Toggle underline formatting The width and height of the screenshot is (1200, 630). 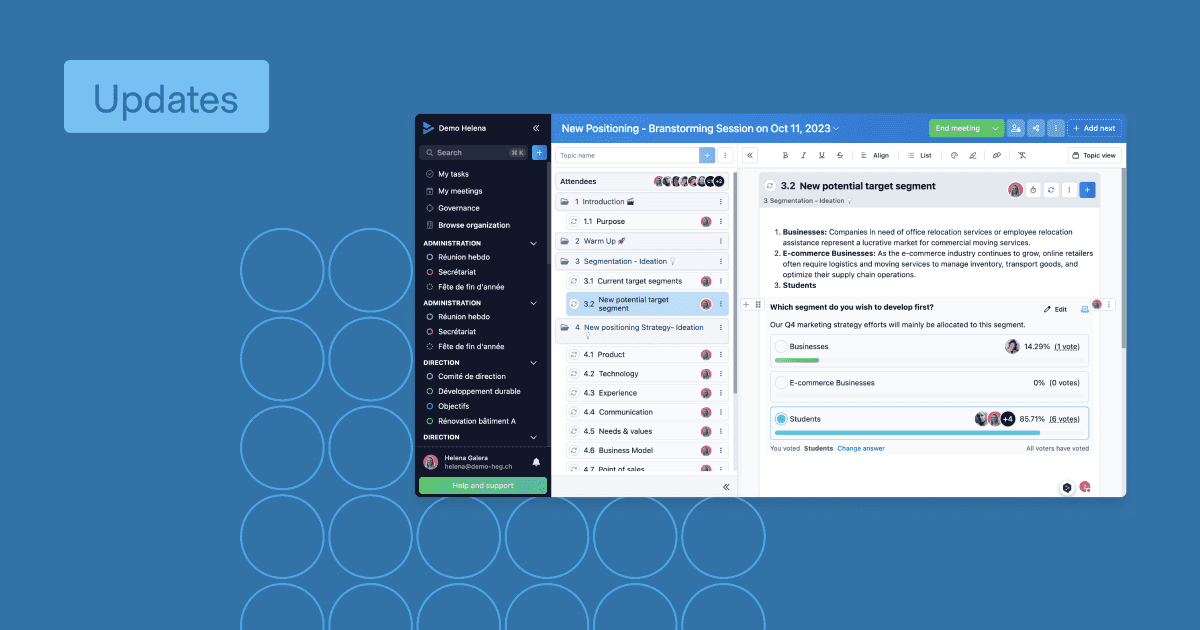(x=821, y=155)
